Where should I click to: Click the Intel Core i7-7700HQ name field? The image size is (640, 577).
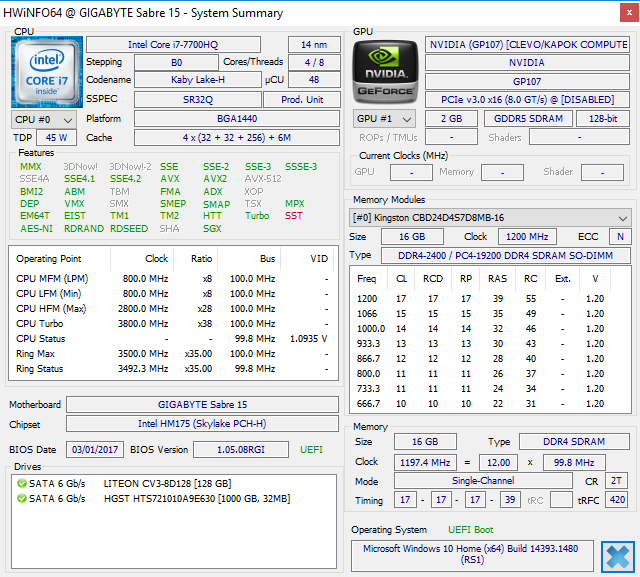[173, 44]
